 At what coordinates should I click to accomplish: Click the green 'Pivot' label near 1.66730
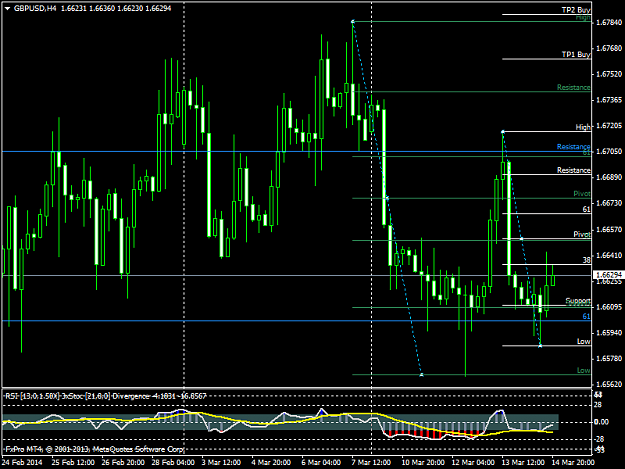[582, 194]
